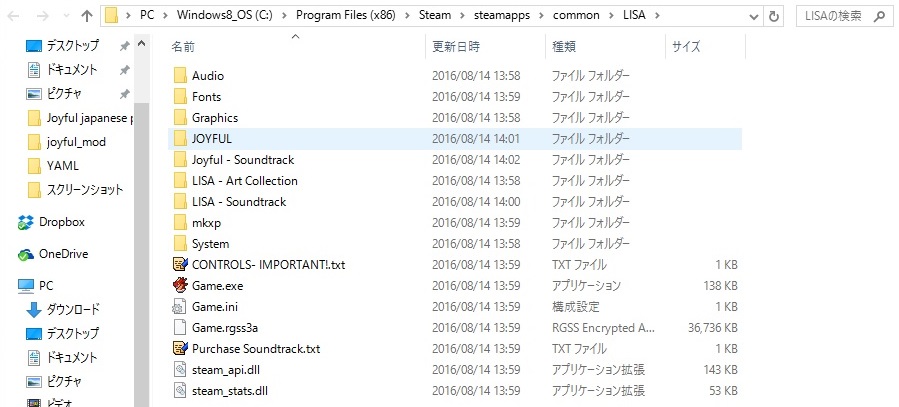Viewport: 899px width, 407px height.
Task: Jump to Windows8_OS (C:) in breadcrumb
Action: 223,15
